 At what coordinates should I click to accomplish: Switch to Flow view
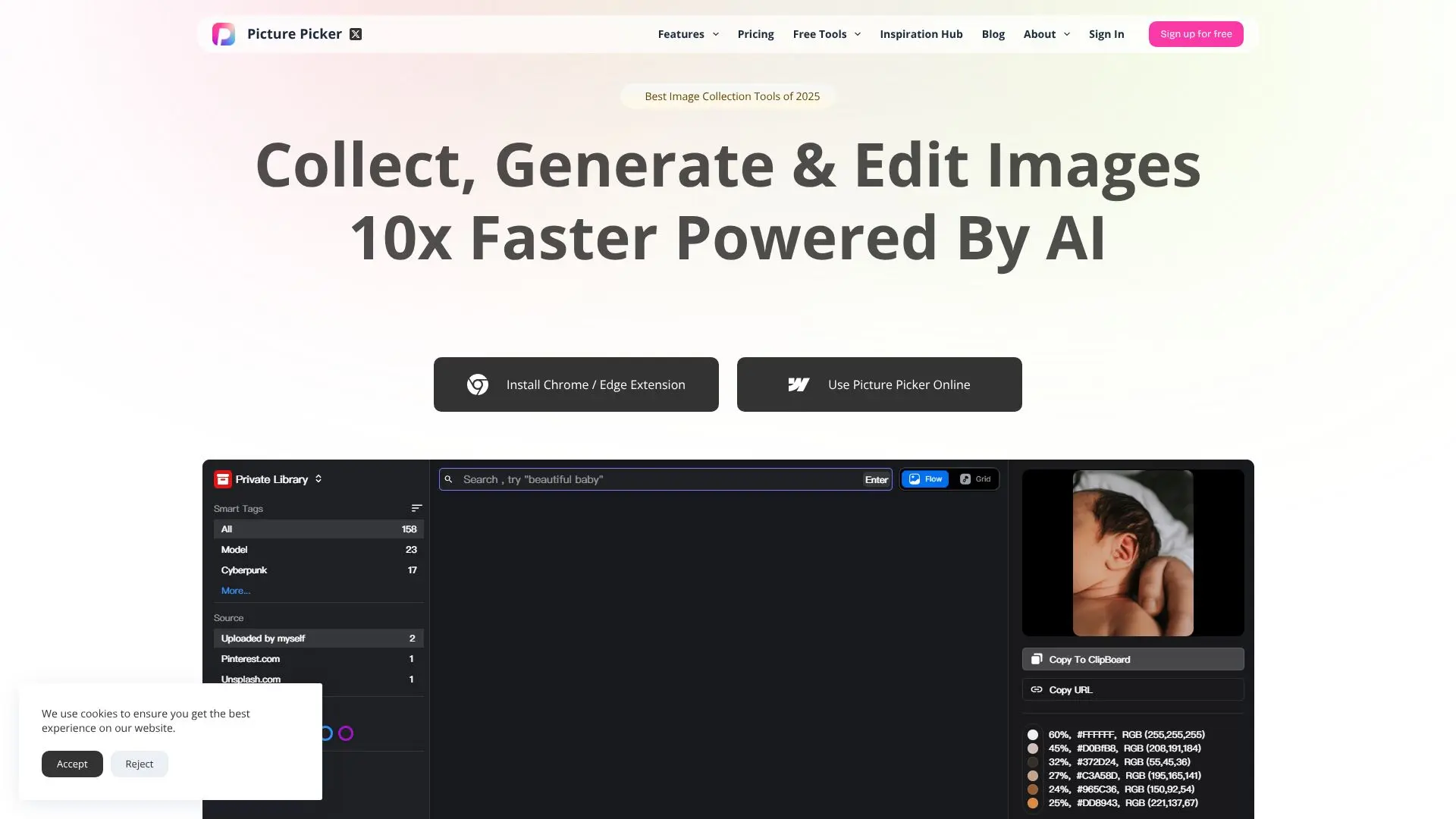pyautogui.click(x=925, y=479)
